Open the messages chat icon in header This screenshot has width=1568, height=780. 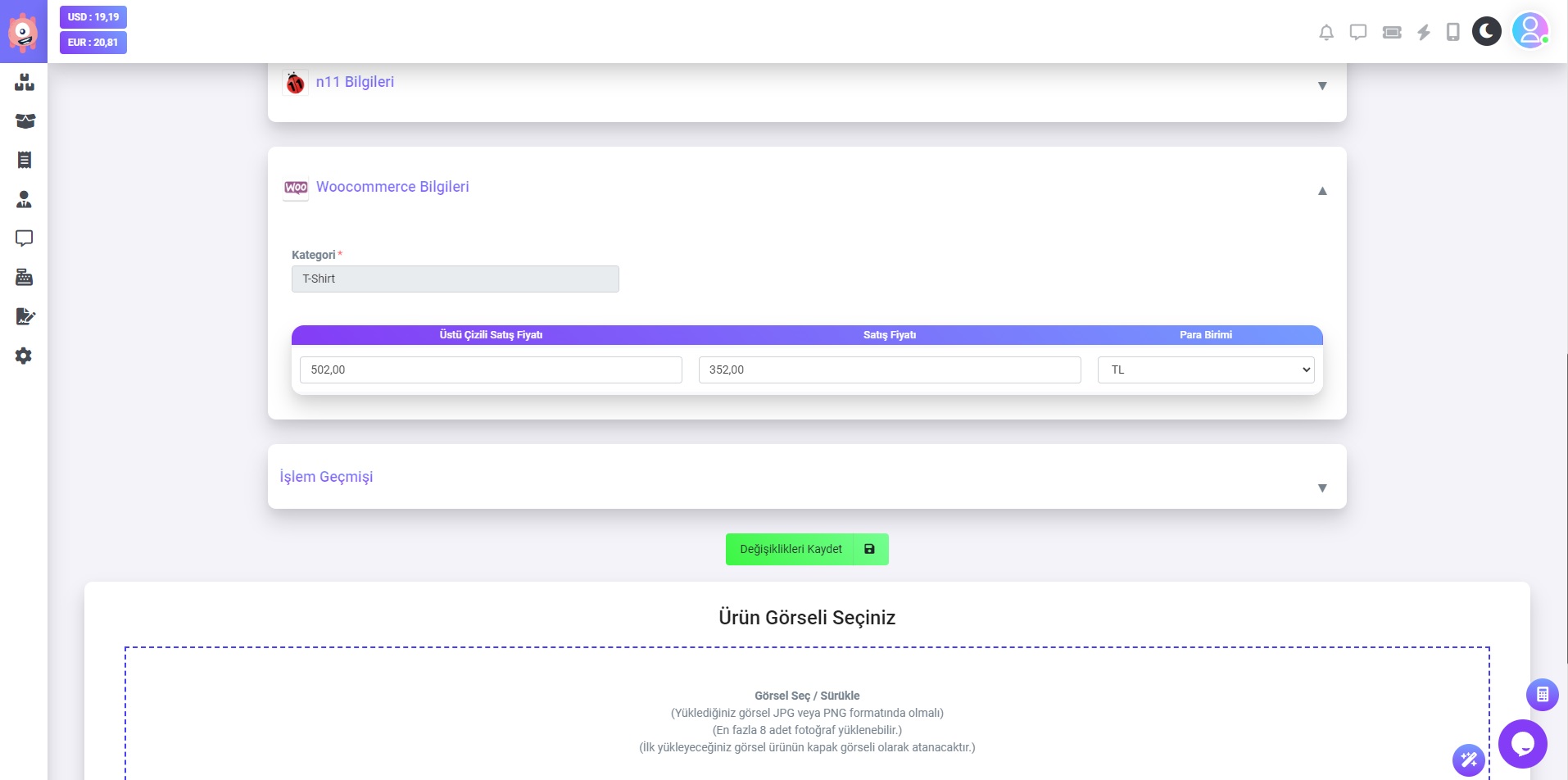[x=1357, y=33]
